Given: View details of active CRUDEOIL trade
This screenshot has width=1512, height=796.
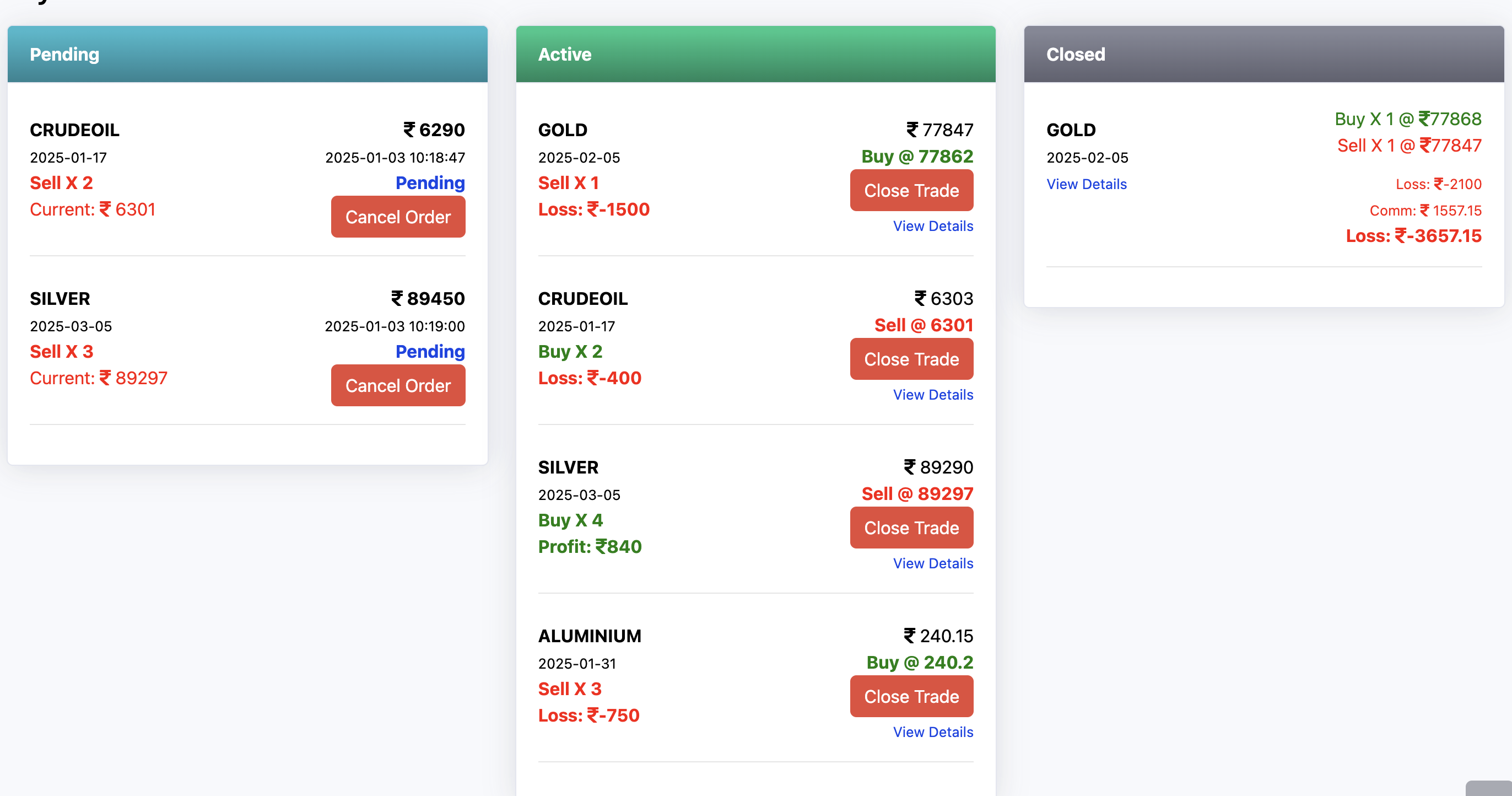Looking at the screenshot, I should point(933,395).
